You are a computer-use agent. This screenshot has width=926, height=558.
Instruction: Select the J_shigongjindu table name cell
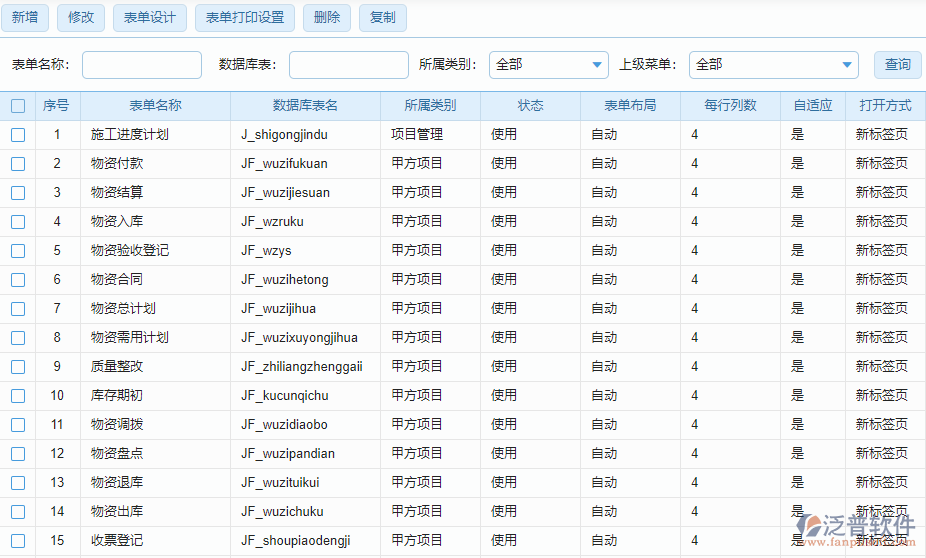(305, 135)
